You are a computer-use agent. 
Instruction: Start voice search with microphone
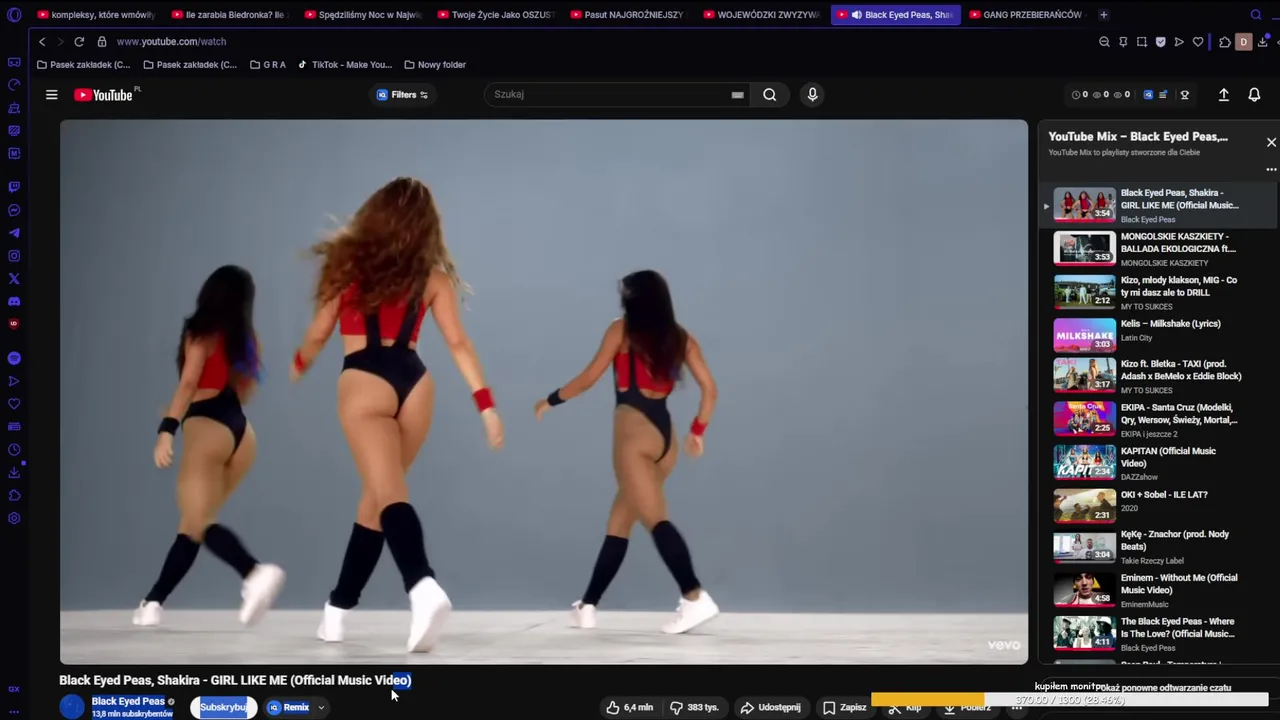[812, 94]
